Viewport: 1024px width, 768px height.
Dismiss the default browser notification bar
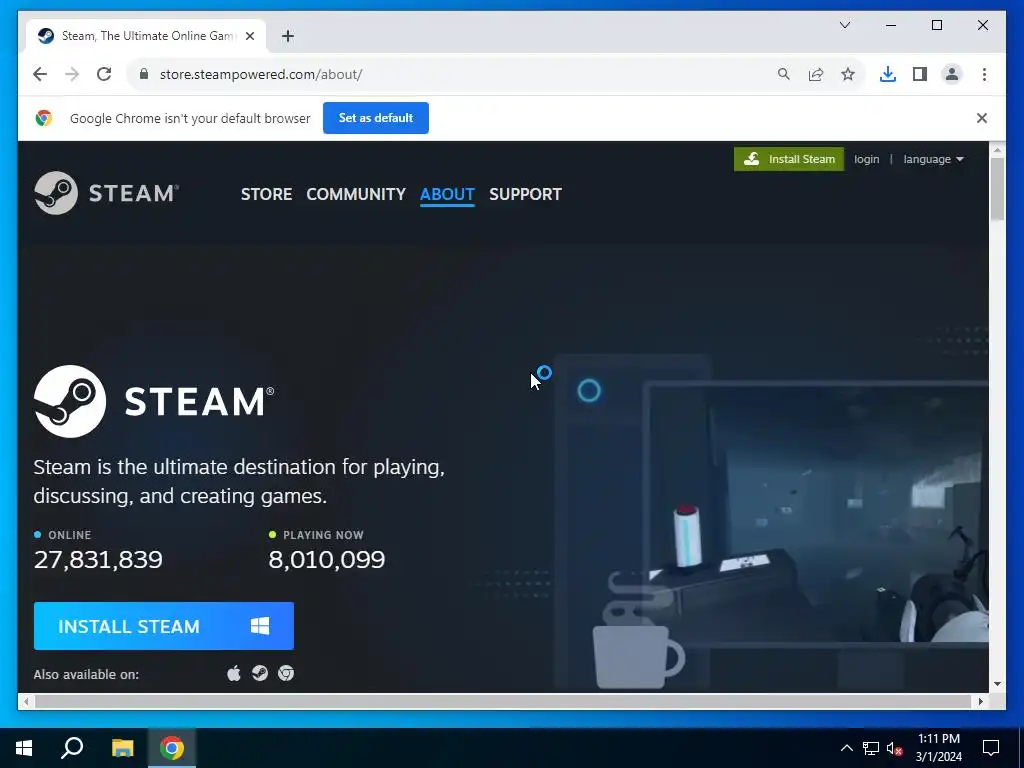tap(982, 118)
